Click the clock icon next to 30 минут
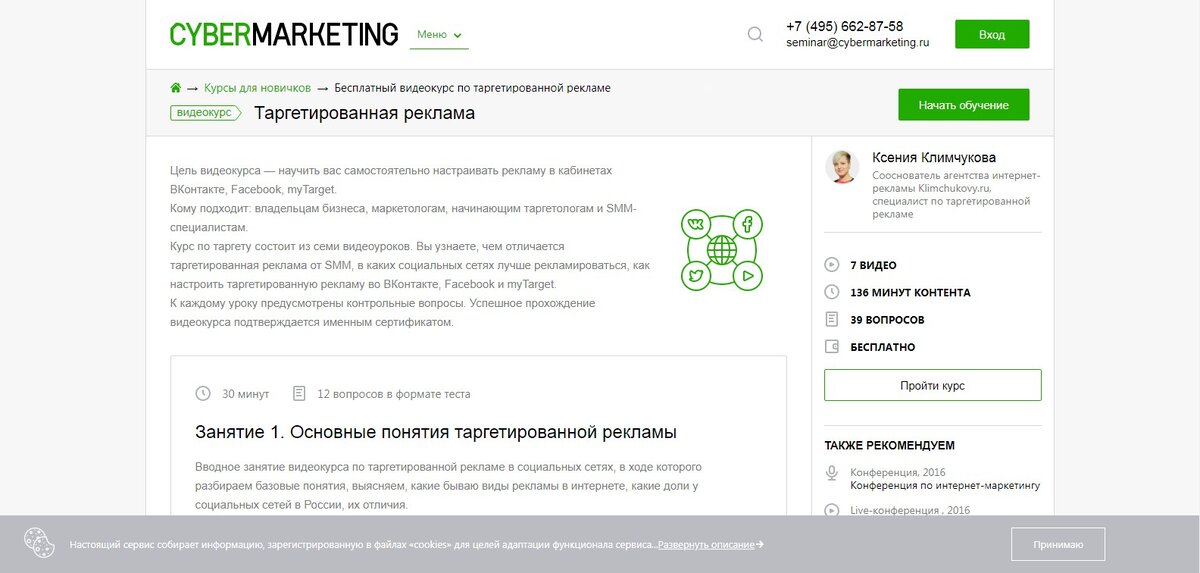The image size is (1200, 573). 203,393
